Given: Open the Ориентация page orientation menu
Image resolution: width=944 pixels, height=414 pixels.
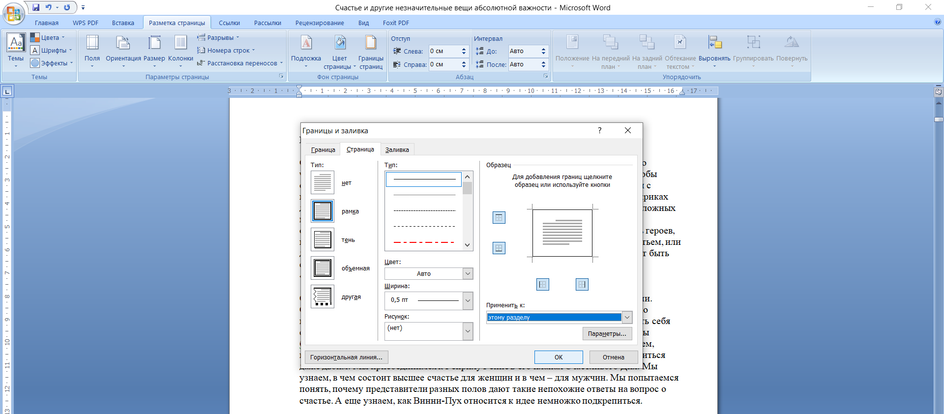Looking at the screenshot, I should point(123,50).
